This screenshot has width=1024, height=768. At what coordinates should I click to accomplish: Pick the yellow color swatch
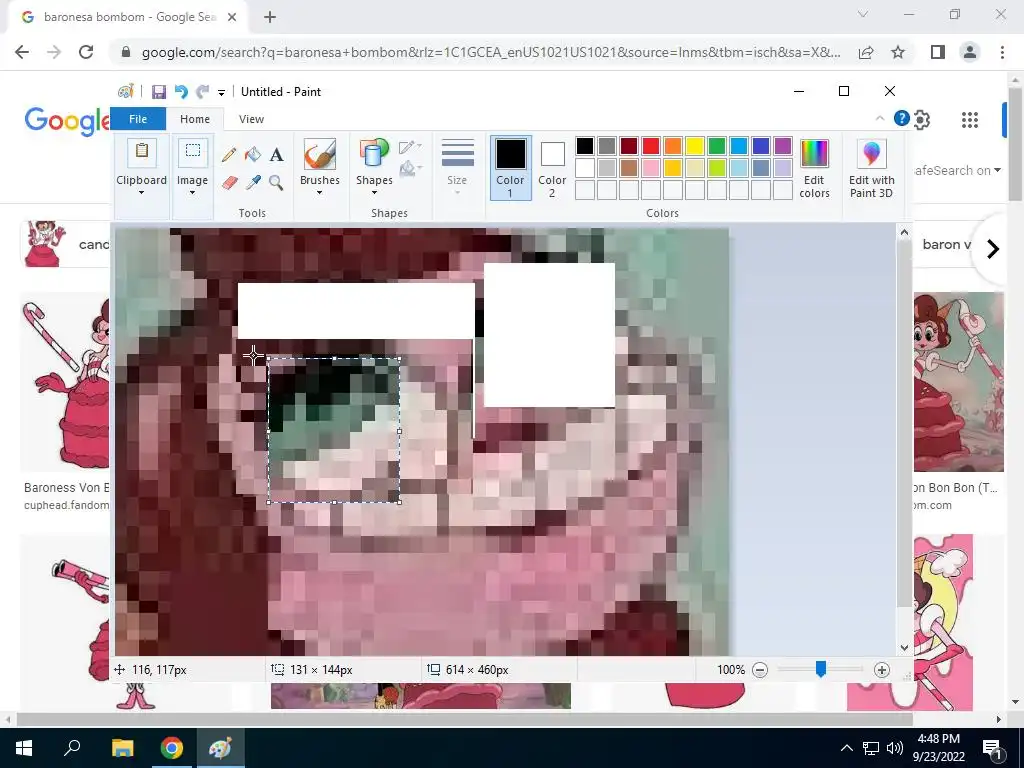click(x=695, y=146)
